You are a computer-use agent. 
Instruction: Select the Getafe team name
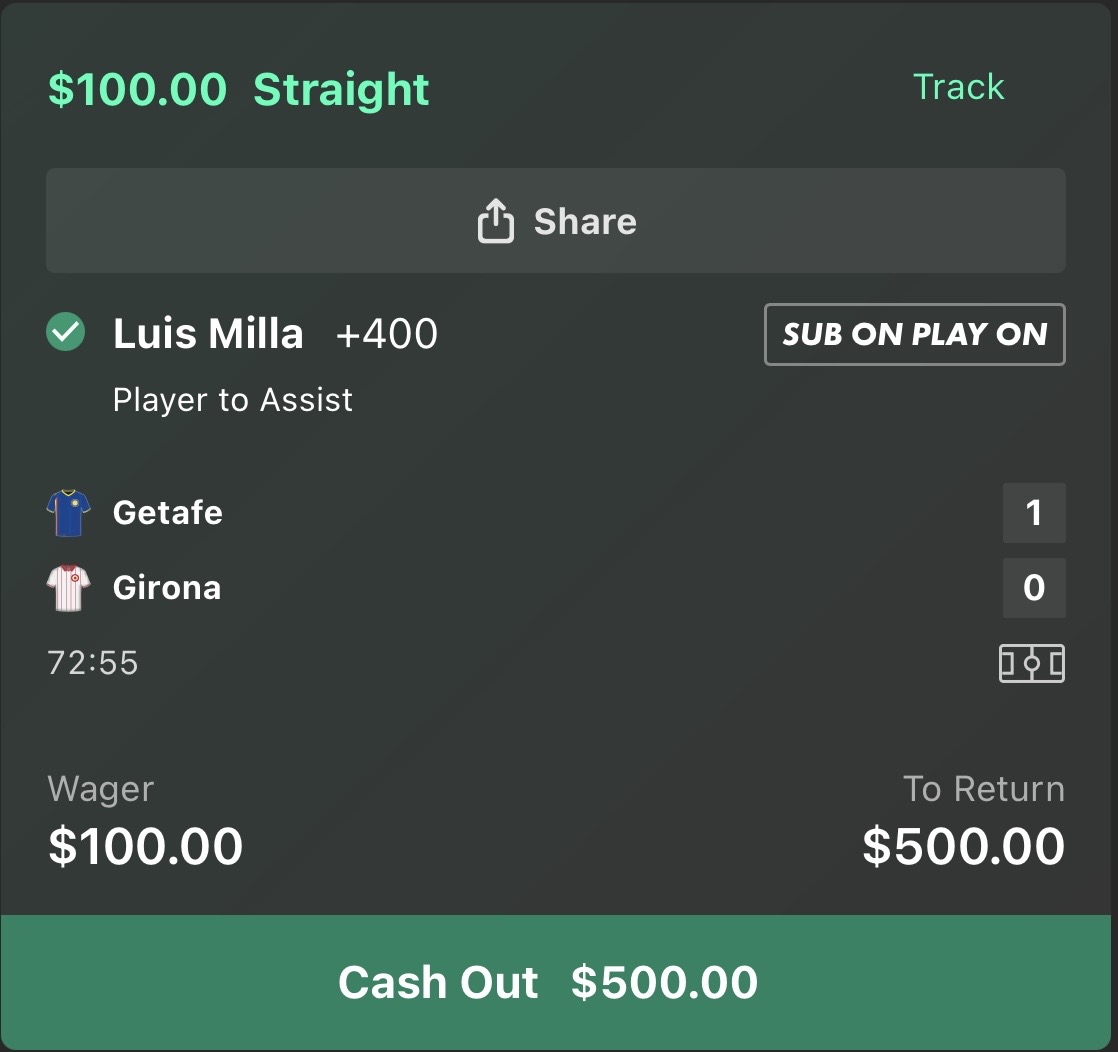click(x=168, y=513)
